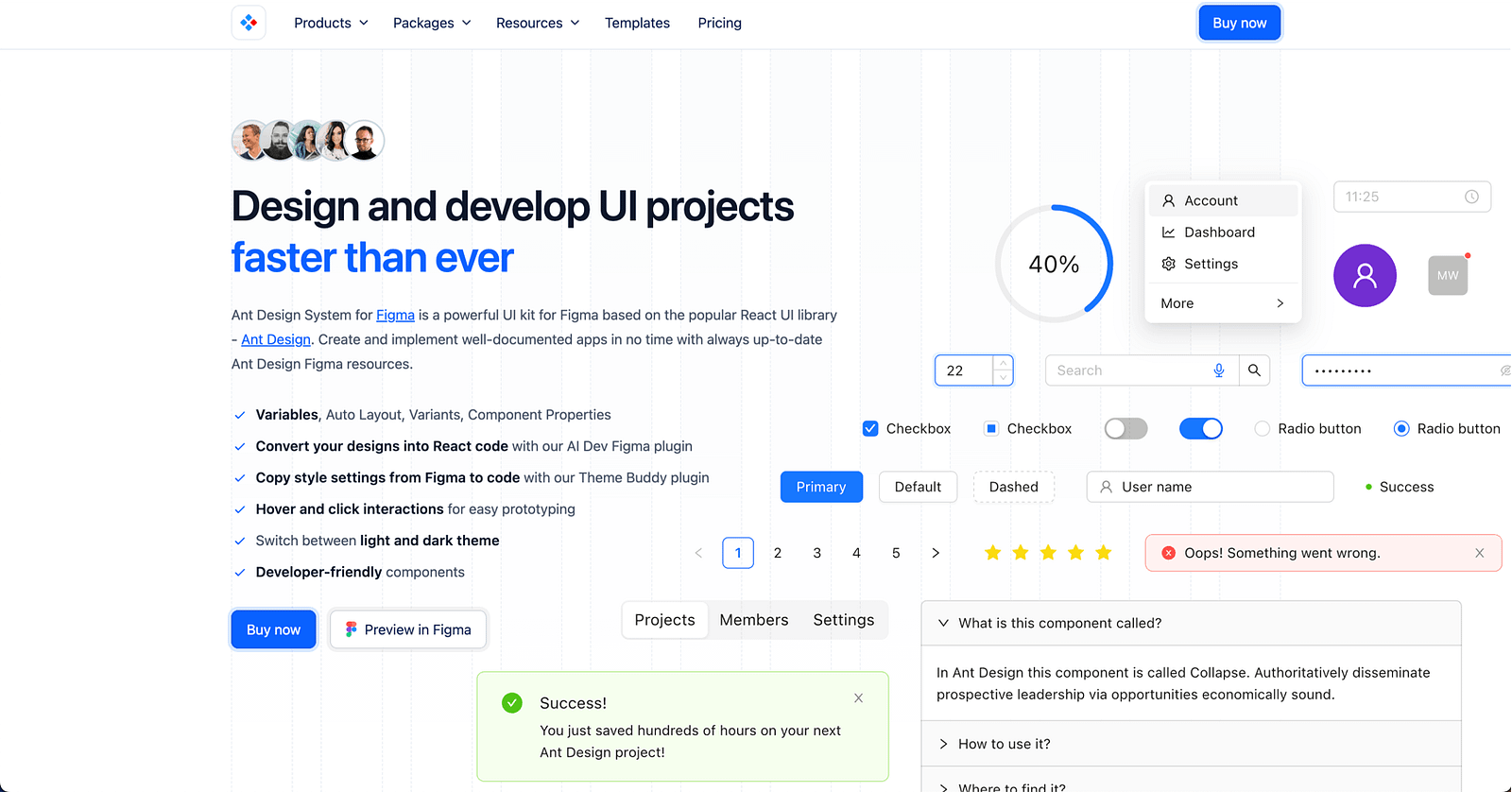Dismiss the Success! notification
This screenshot has height=792, width=1512.
[x=858, y=698]
